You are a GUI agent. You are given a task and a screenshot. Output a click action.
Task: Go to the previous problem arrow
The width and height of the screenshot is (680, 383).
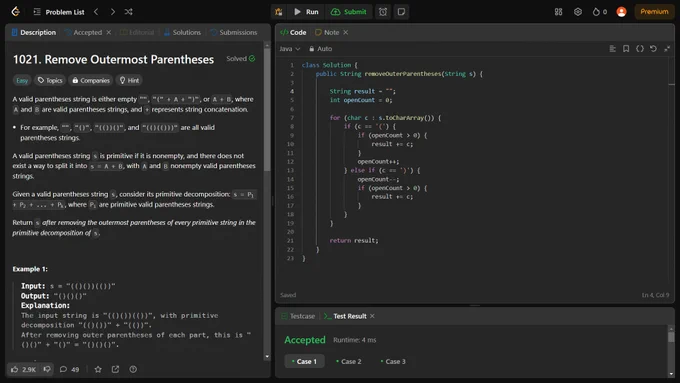[x=96, y=12]
